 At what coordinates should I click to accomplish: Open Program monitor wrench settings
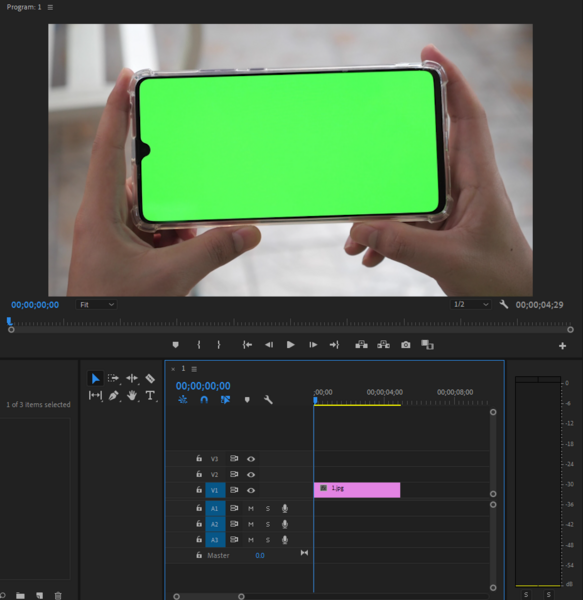tap(504, 305)
